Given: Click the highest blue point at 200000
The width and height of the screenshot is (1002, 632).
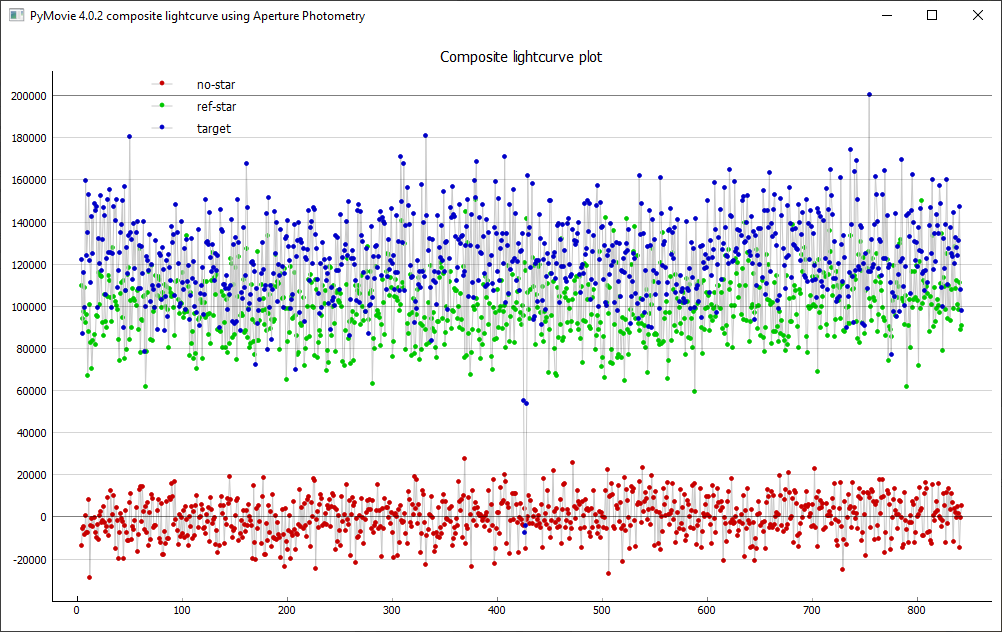Looking at the screenshot, I should 869,95.
